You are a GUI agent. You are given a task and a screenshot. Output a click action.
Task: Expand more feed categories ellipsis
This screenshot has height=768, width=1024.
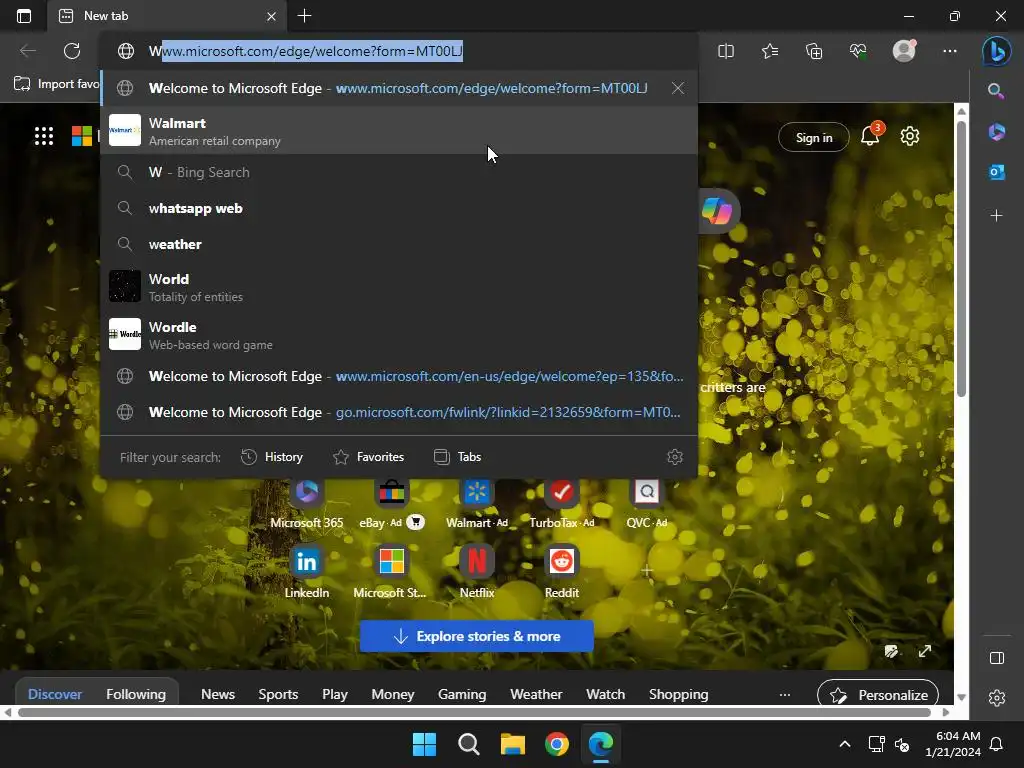pyautogui.click(x=784, y=695)
